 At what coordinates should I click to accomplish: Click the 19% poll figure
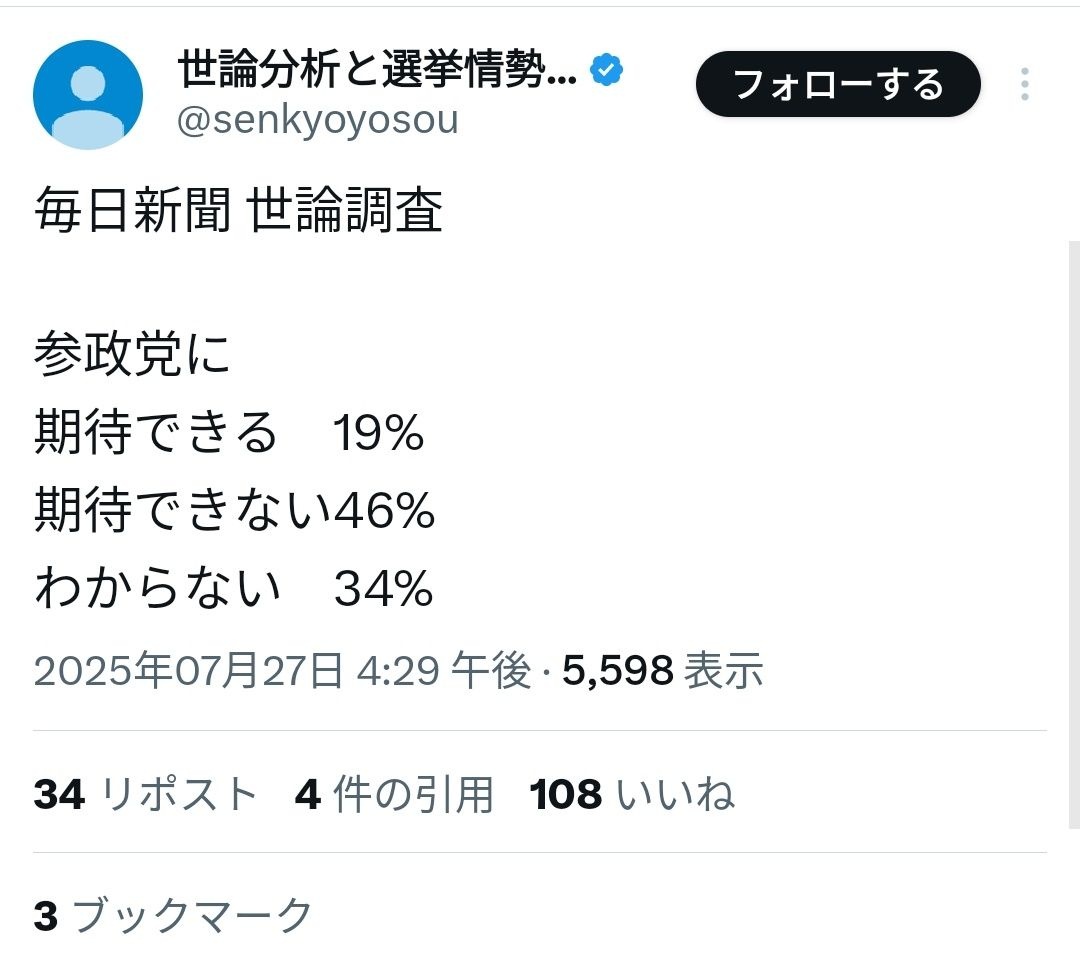tap(379, 434)
